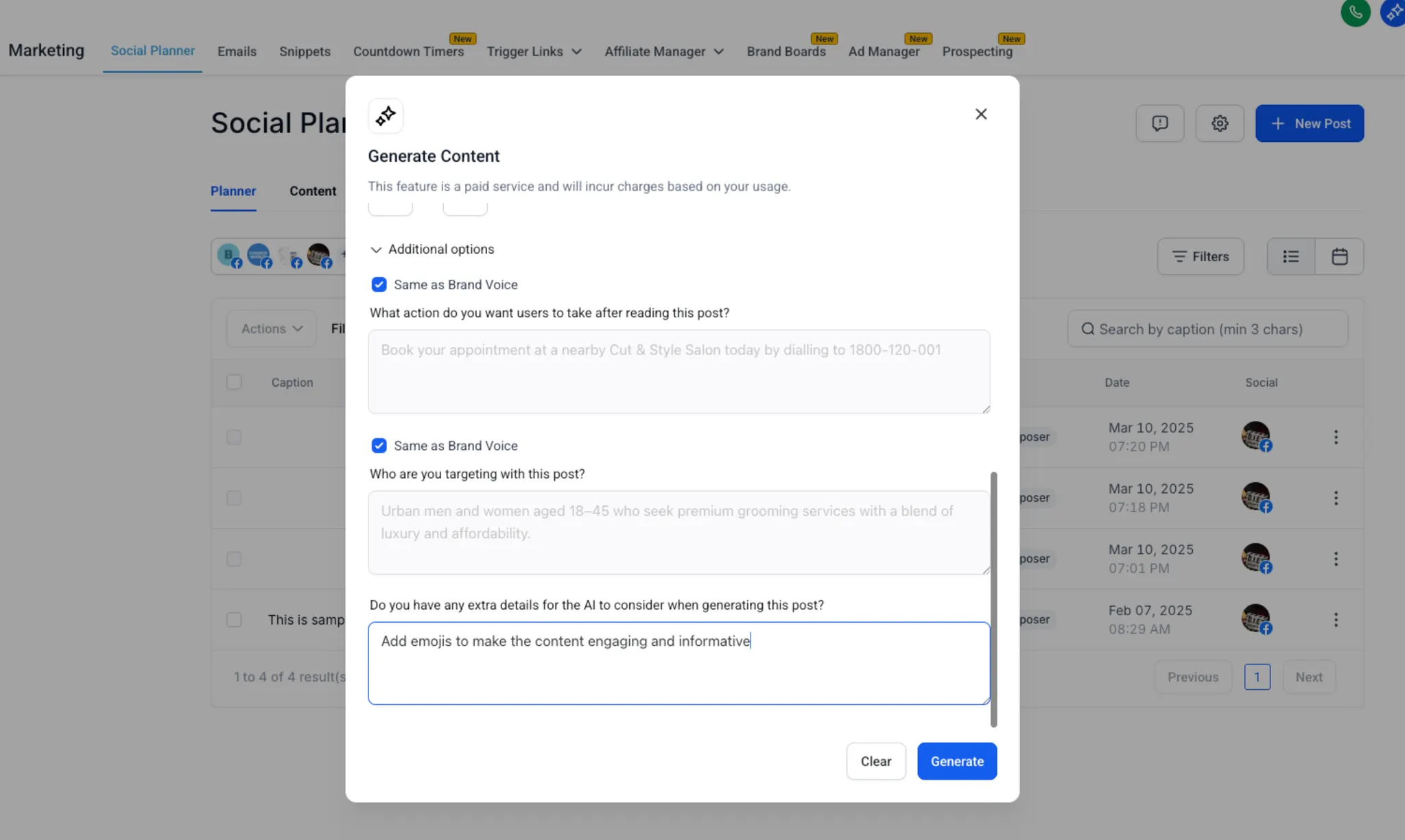This screenshot has height=840, width=1405.
Task: Click the green phone call icon
Action: 1355,12
